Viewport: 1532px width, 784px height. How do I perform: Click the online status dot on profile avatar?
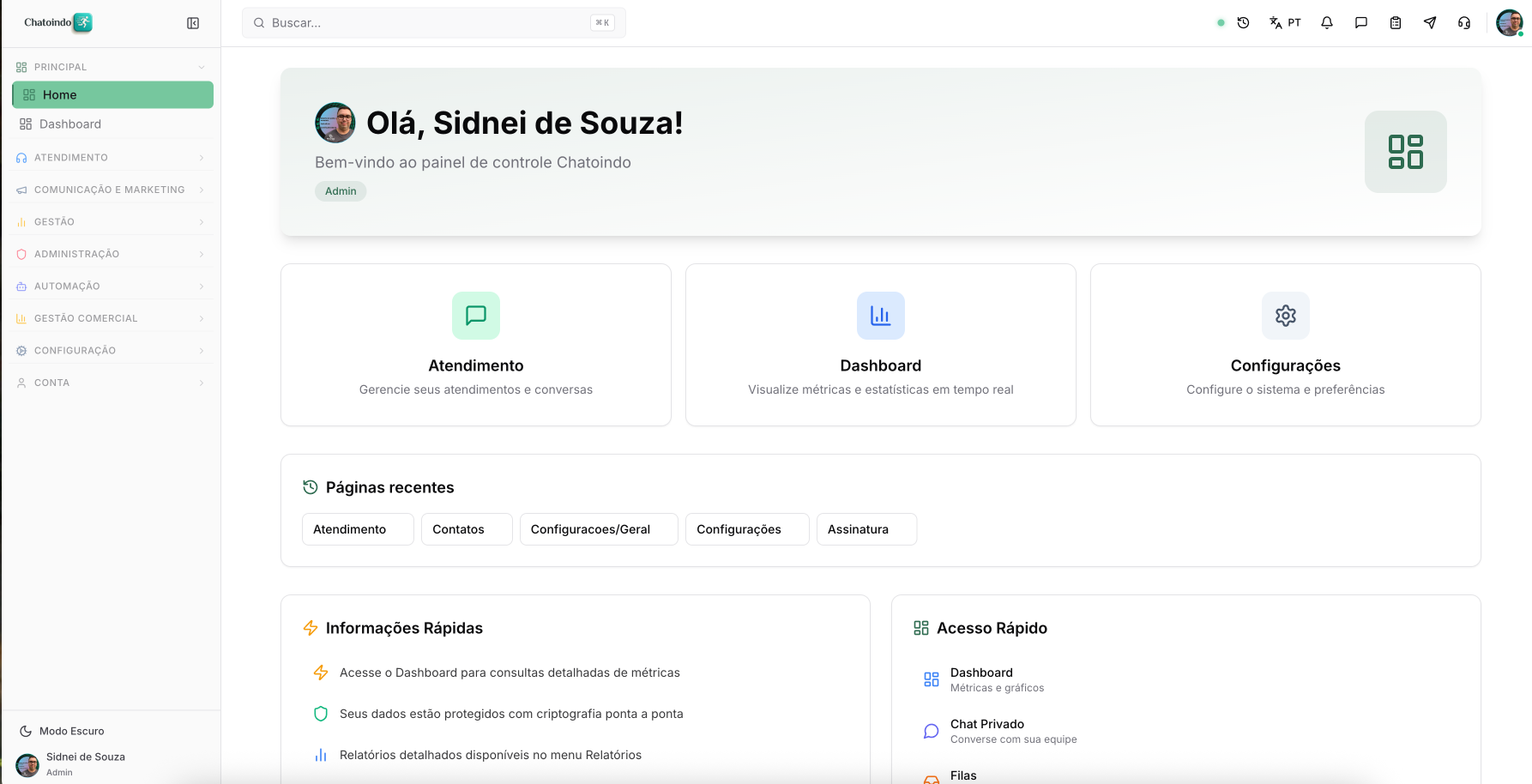[x=1522, y=34]
